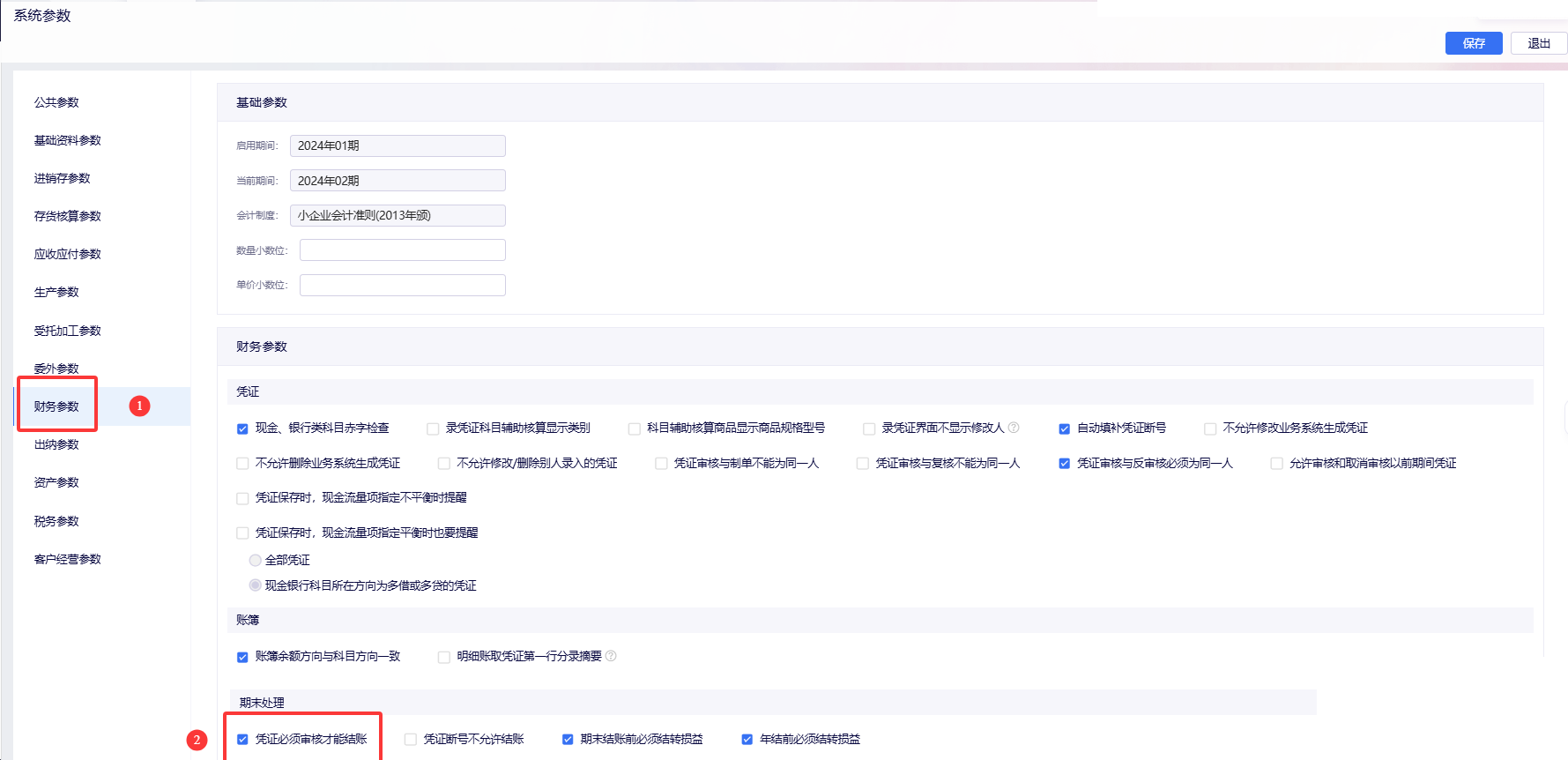Open 公共参数 in the sidebar
The height and width of the screenshot is (760, 1568).
click(56, 102)
